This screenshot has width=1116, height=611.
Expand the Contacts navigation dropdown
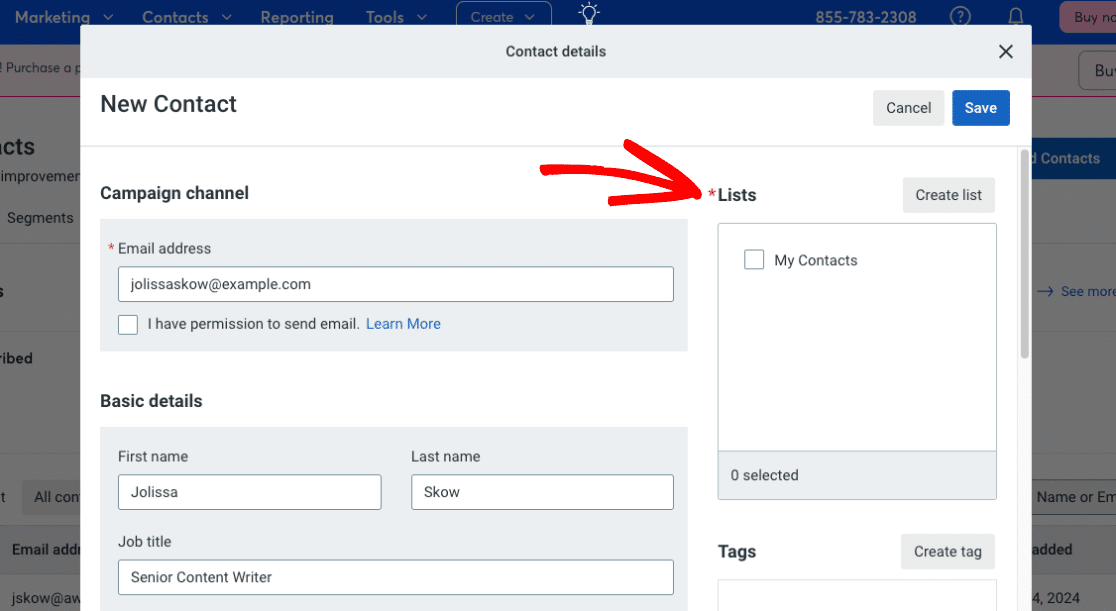(x=186, y=16)
